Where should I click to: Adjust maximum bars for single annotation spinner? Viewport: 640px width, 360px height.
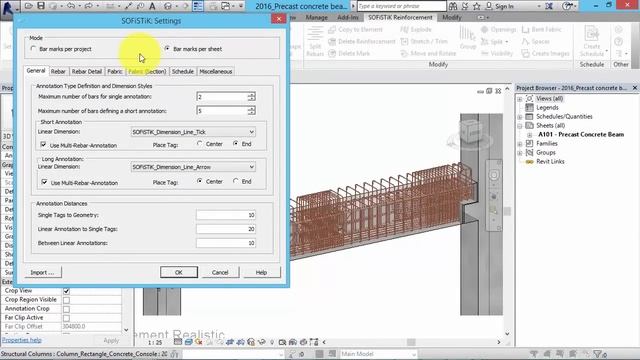click(x=251, y=97)
